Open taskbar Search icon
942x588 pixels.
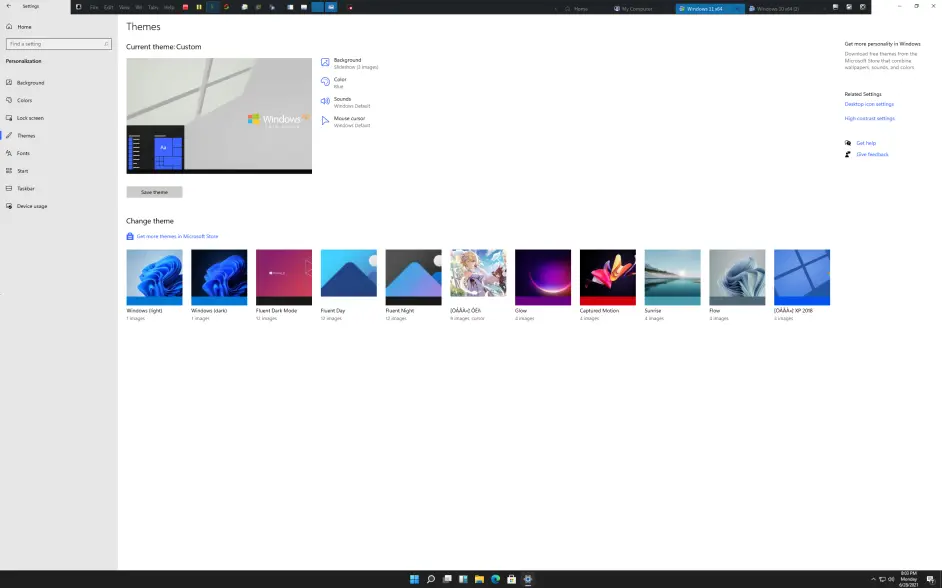coord(431,579)
